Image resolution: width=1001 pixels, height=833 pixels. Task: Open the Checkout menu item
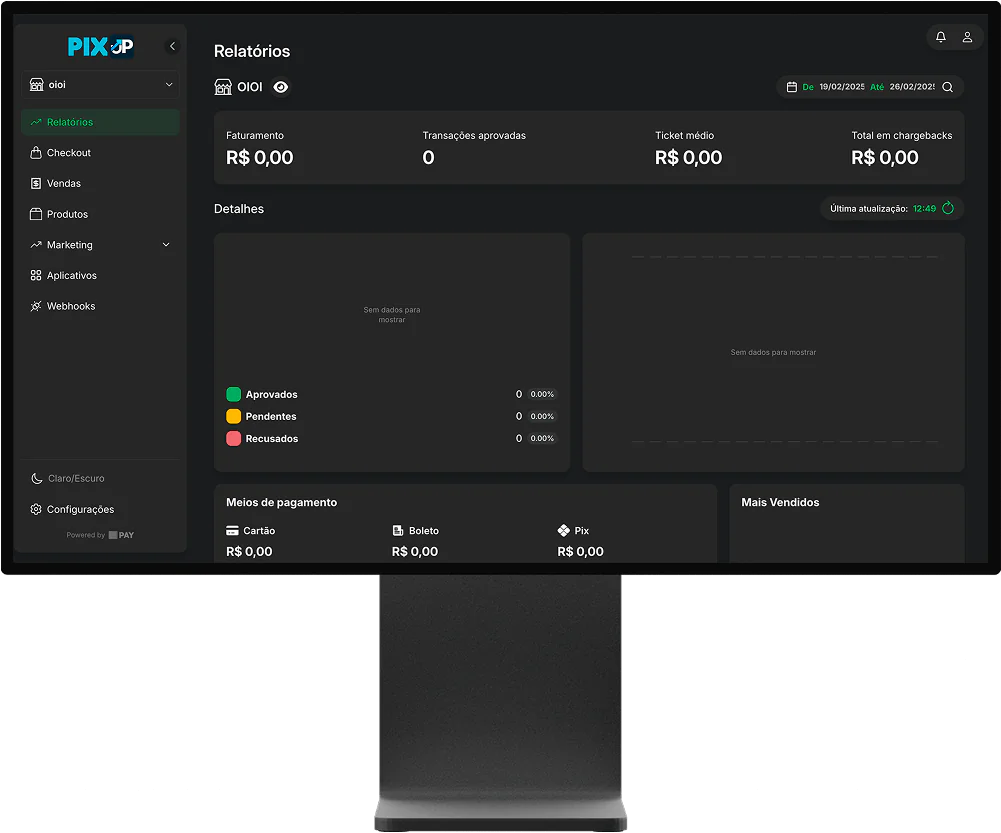(x=68, y=153)
